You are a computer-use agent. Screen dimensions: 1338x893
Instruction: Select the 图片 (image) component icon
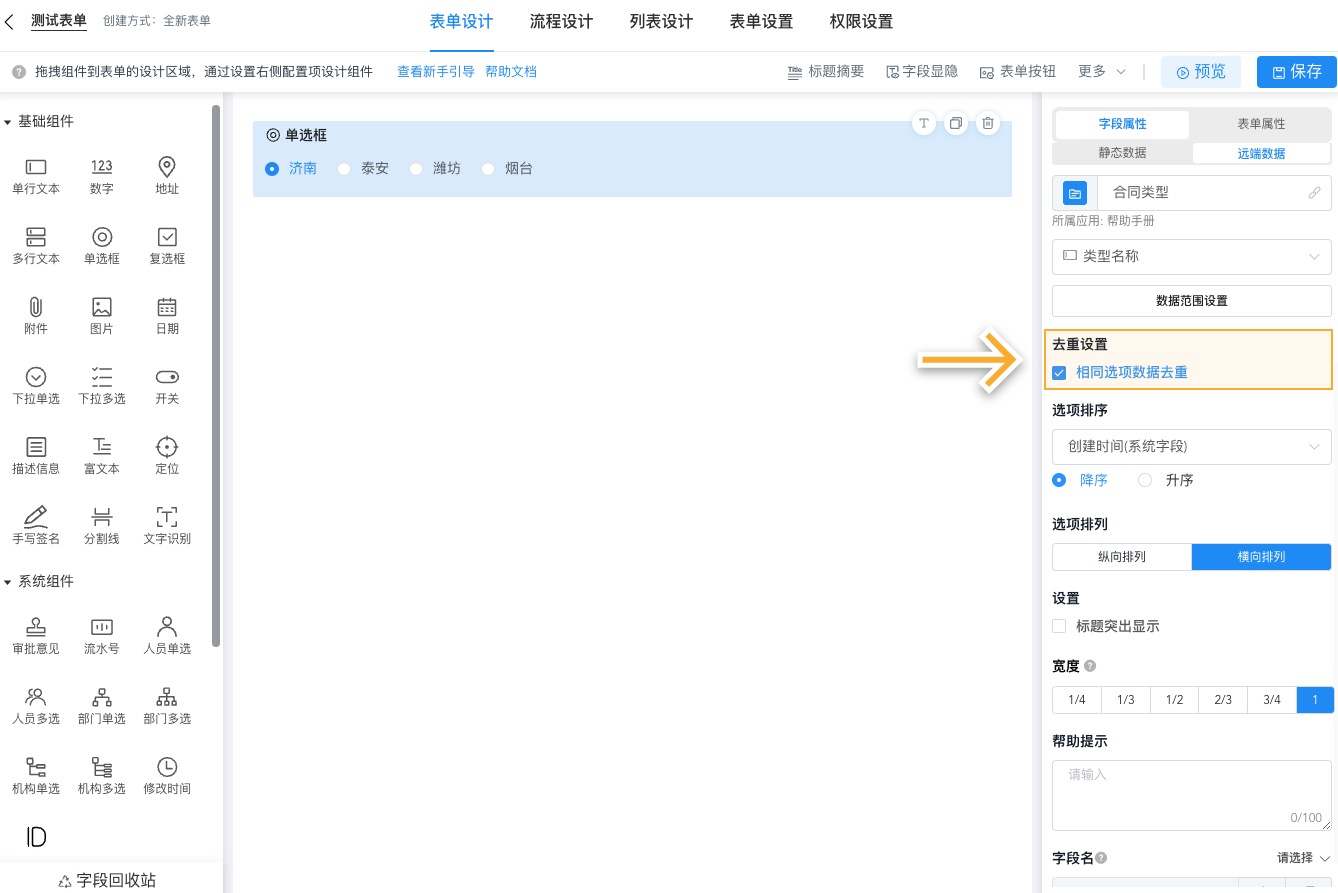[x=101, y=315]
